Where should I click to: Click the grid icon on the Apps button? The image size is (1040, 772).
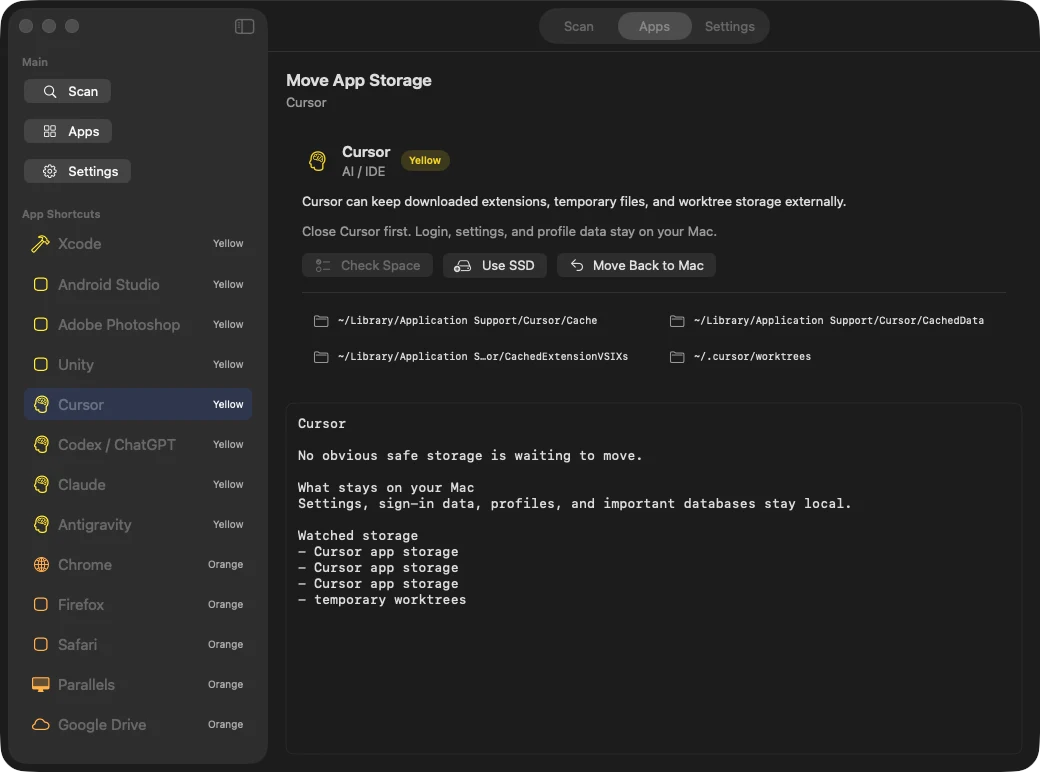(x=50, y=131)
